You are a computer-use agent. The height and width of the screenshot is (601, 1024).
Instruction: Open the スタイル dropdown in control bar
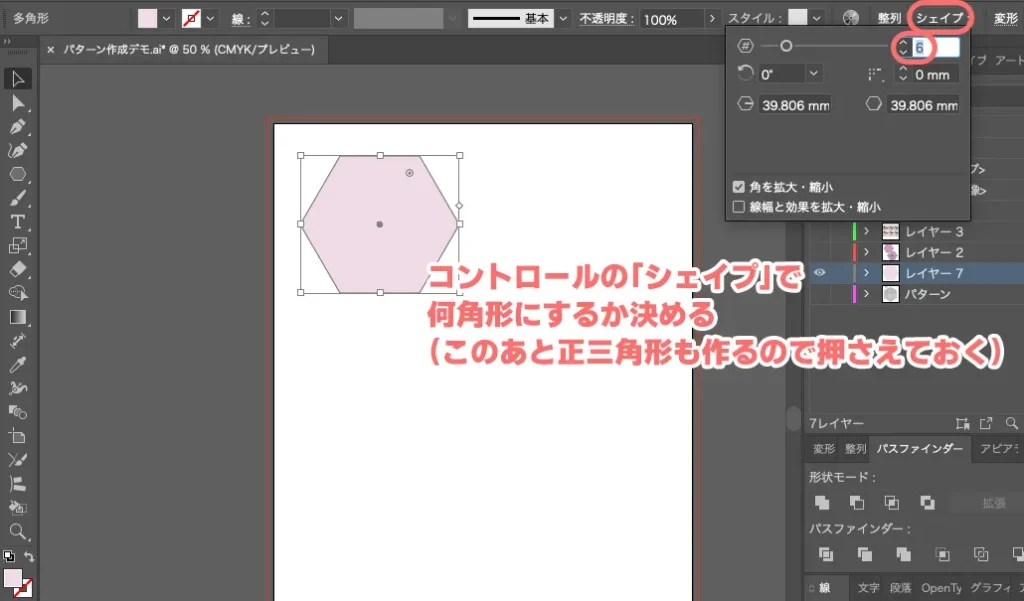816,17
